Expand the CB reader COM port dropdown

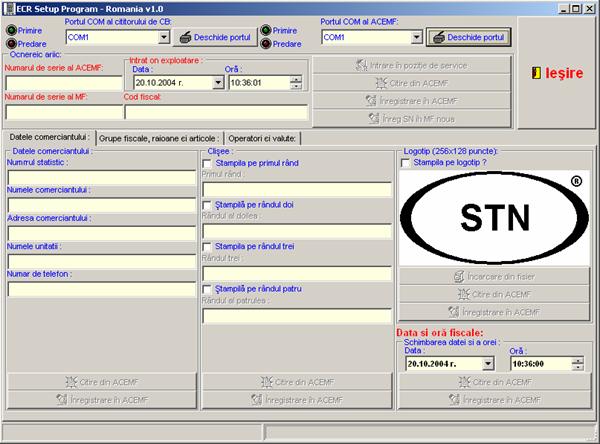[164, 37]
